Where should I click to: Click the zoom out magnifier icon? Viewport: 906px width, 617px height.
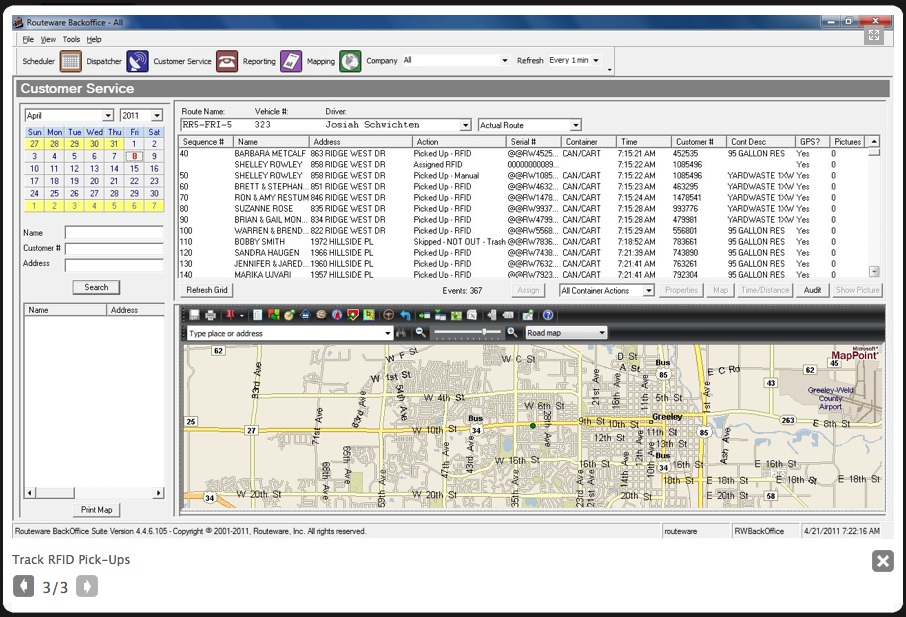(421, 333)
